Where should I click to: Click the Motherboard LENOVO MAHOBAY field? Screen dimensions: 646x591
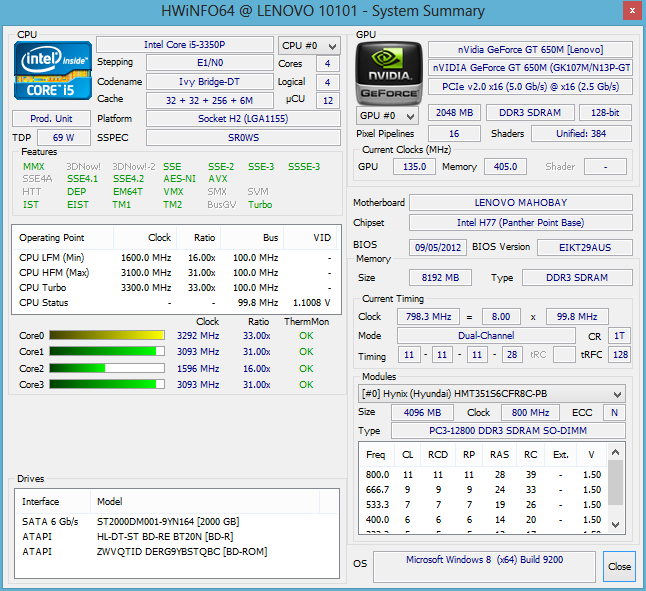click(521, 203)
